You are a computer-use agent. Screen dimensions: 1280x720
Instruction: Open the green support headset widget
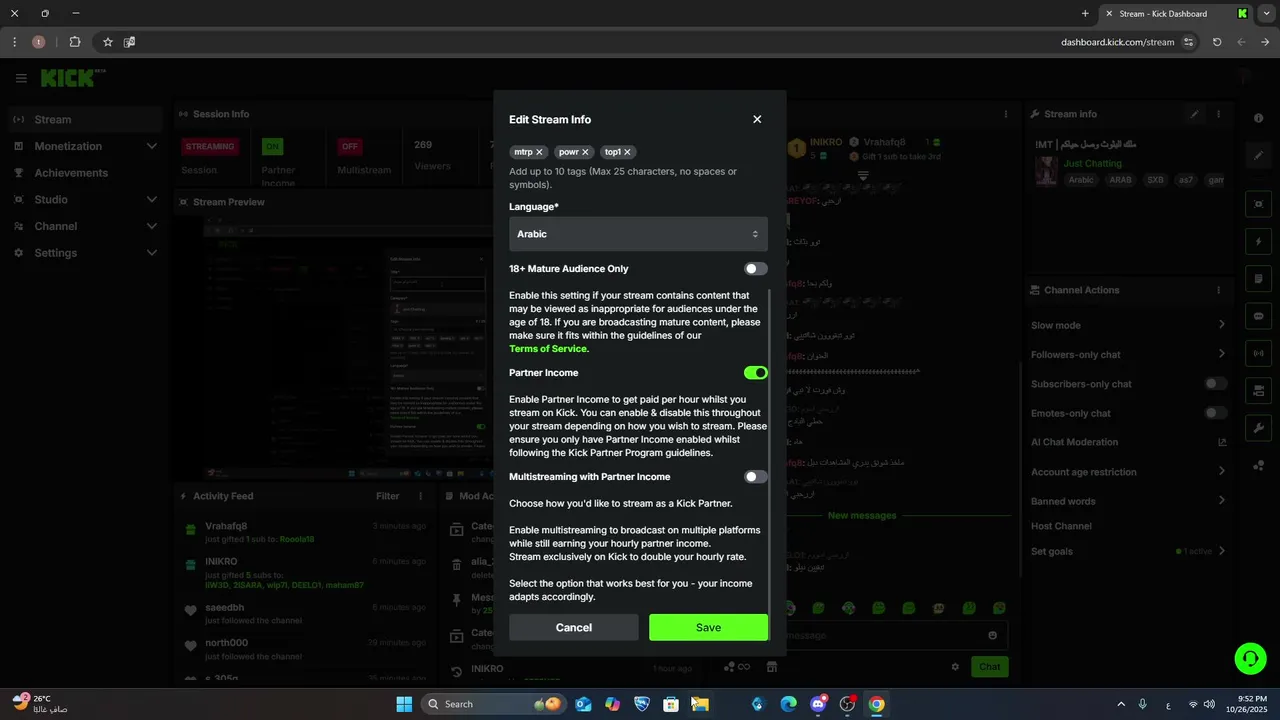(1250, 658)
